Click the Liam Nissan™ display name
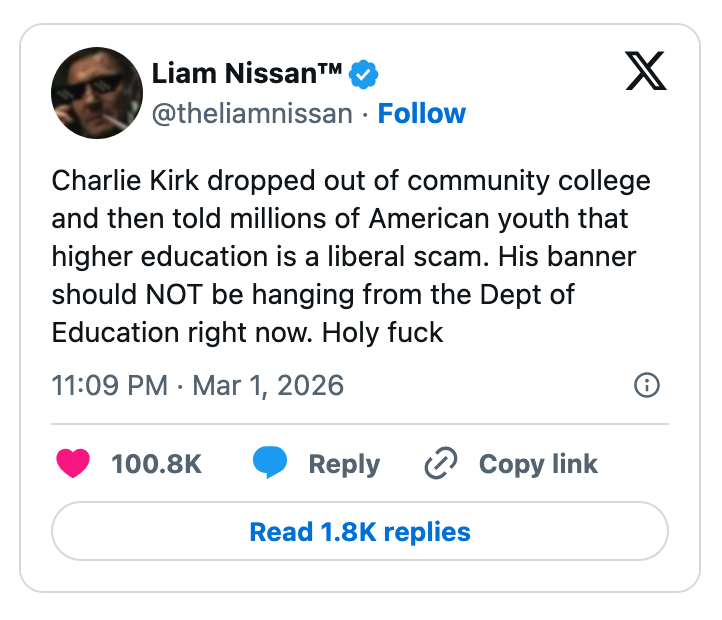This screenshot has height=620, width=722. [x=247, y=73]
